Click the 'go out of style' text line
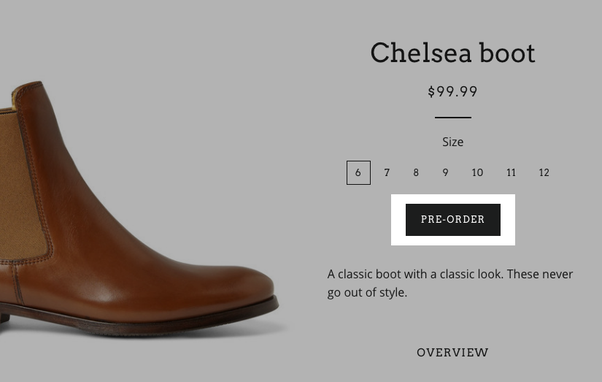Screen dimensions: 602x382 point(367,293)
